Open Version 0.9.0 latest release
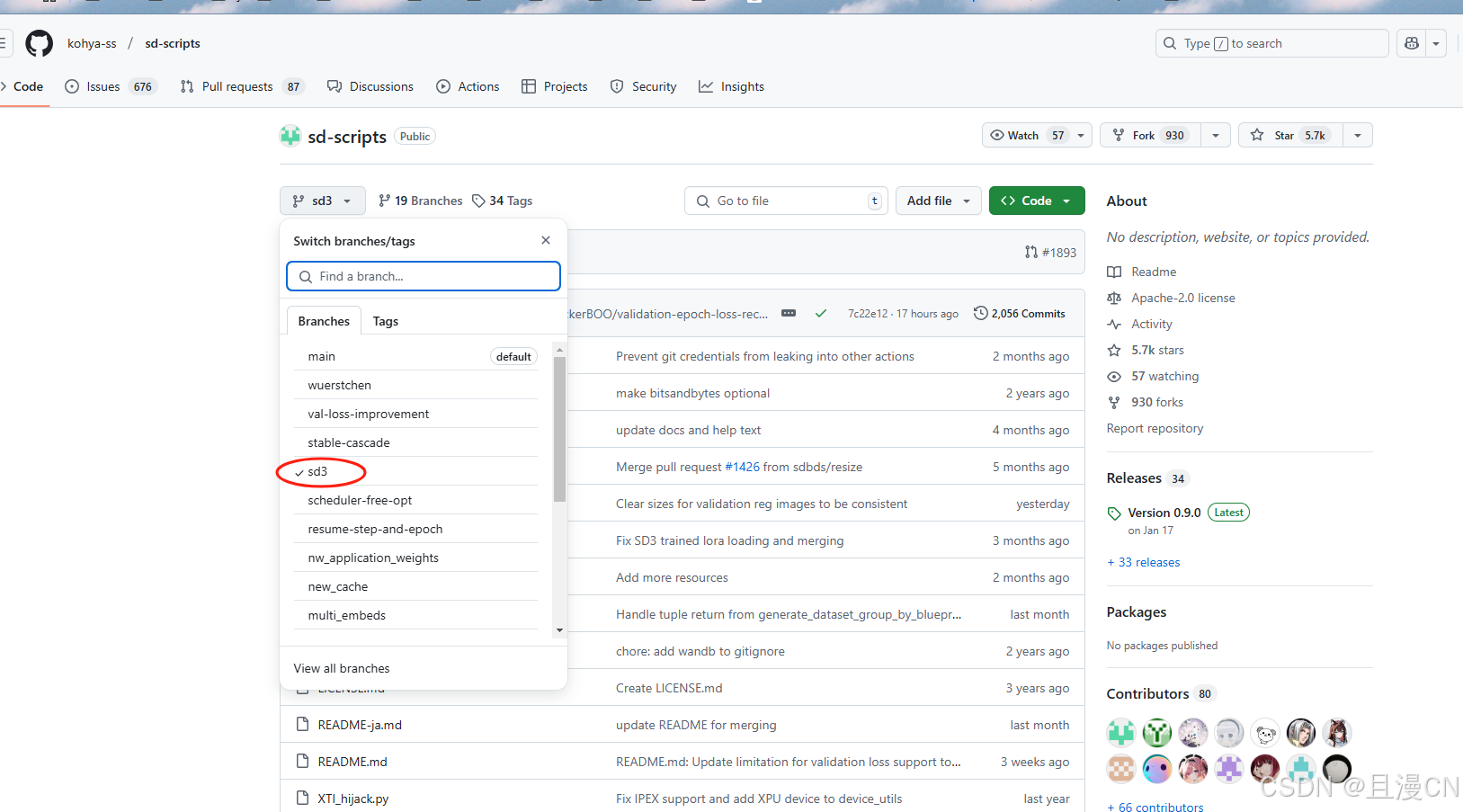The width and height of the screenshot is (1463, 812). pos(1164,513)
